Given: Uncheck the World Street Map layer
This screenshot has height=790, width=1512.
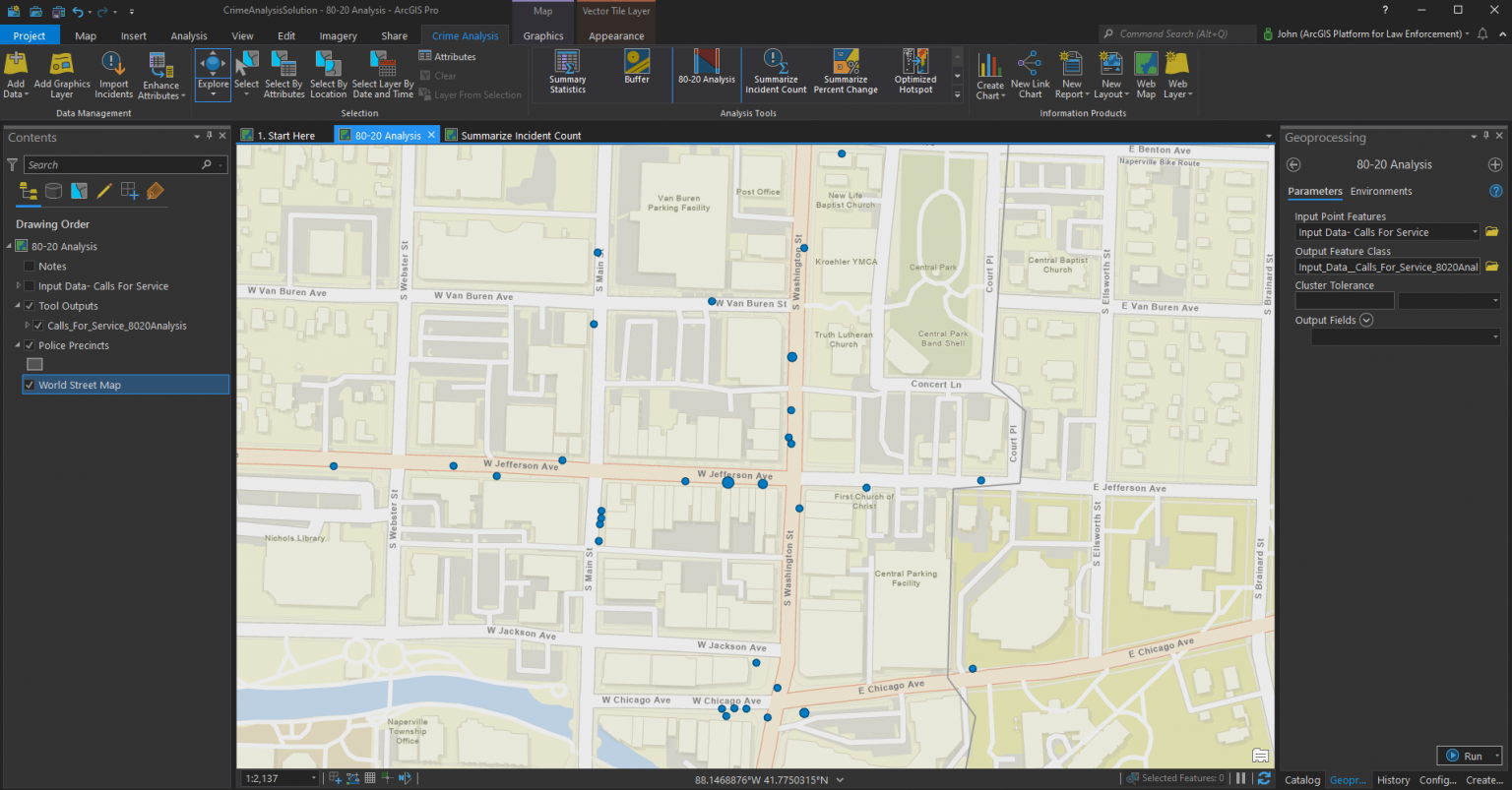Looking at the screenshot, I should (x=29, y=385).
